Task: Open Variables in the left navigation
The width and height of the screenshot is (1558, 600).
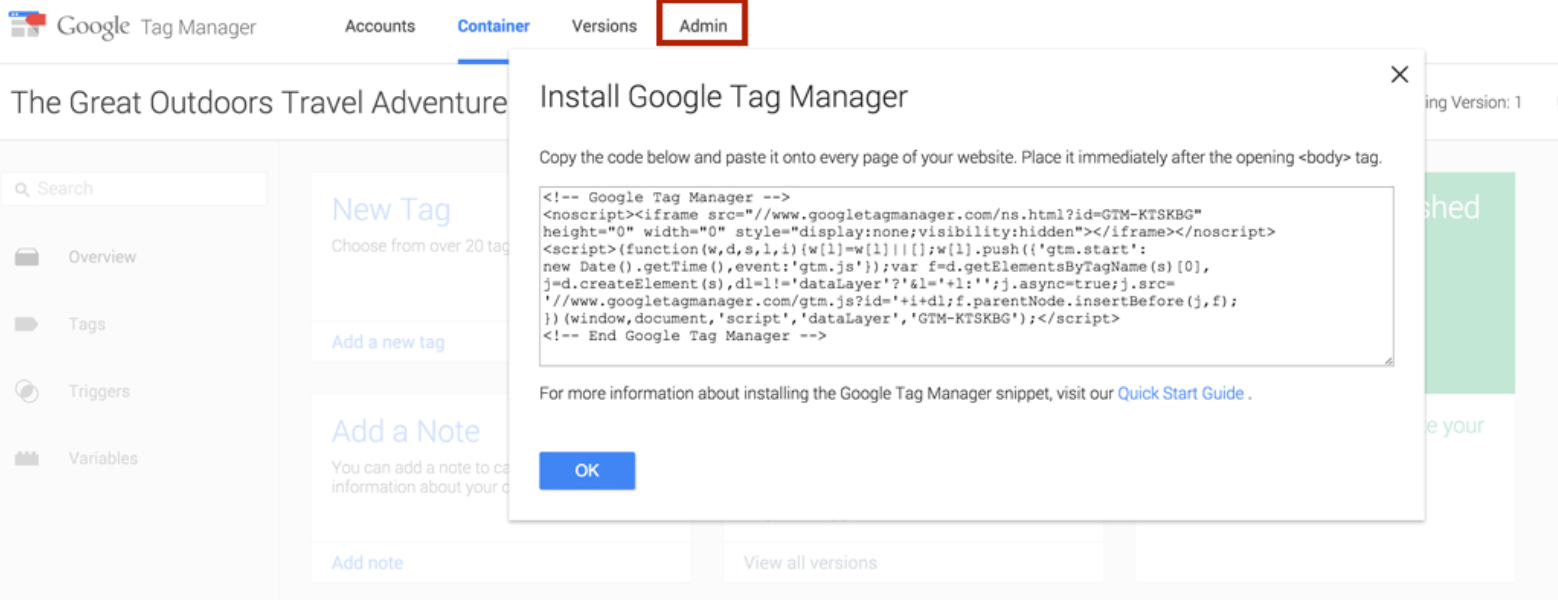Action: click(103, 458)
